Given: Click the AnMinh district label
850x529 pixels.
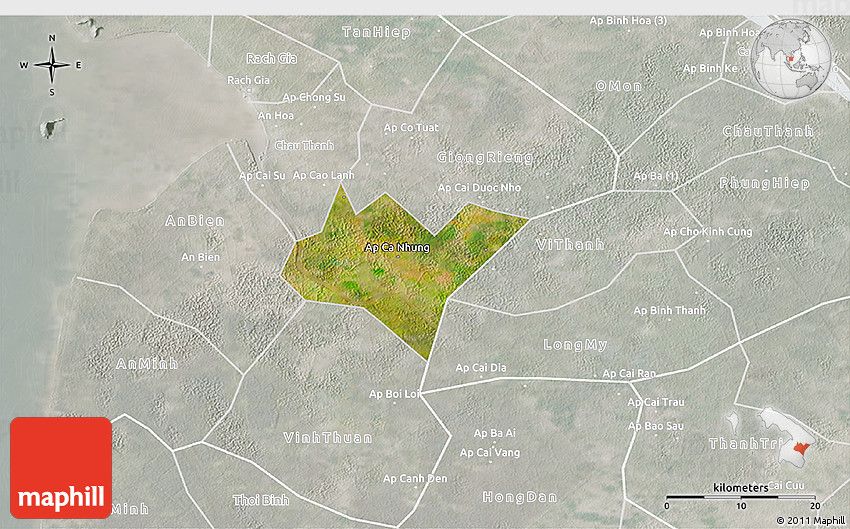Looking at the screenshot, I should (147, 364).
